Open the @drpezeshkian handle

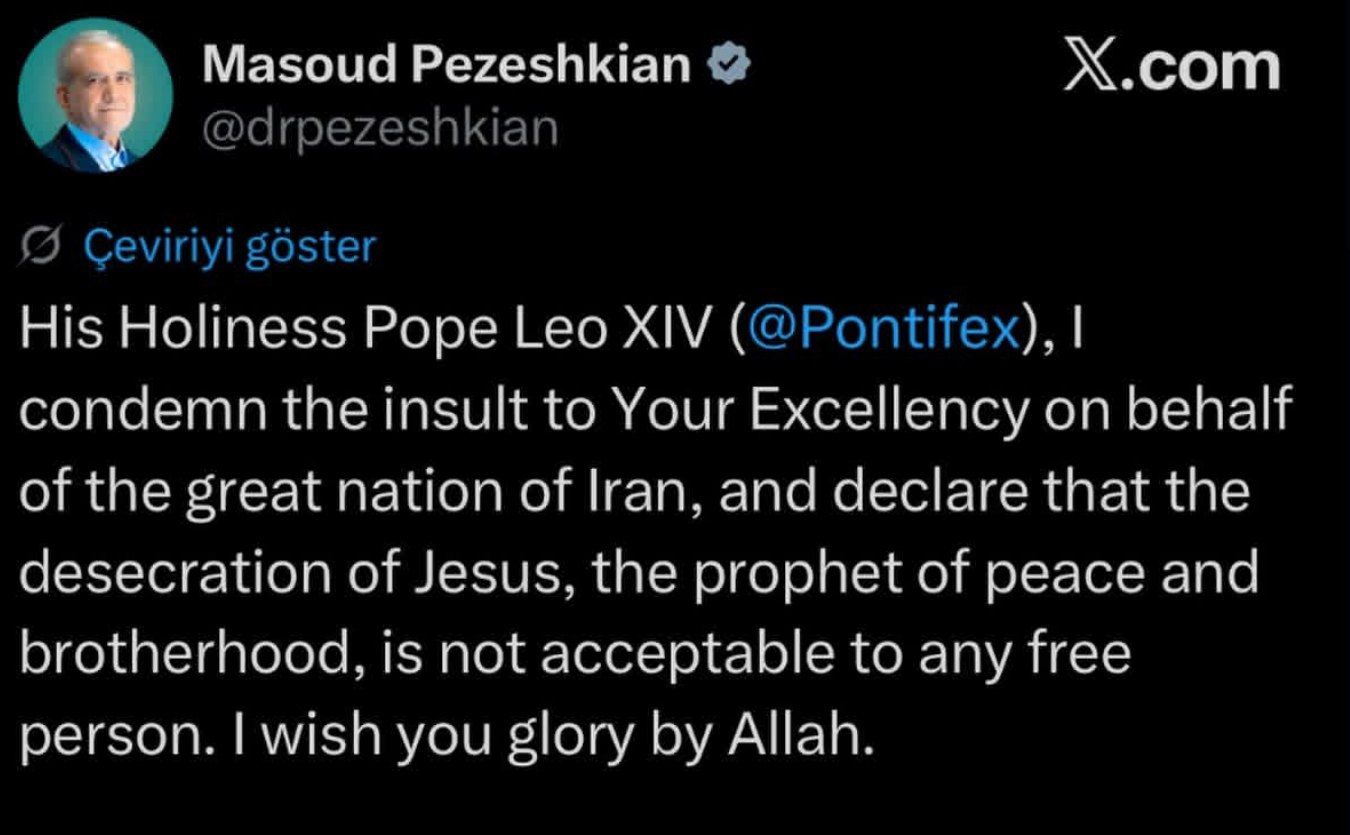point(380,128)
